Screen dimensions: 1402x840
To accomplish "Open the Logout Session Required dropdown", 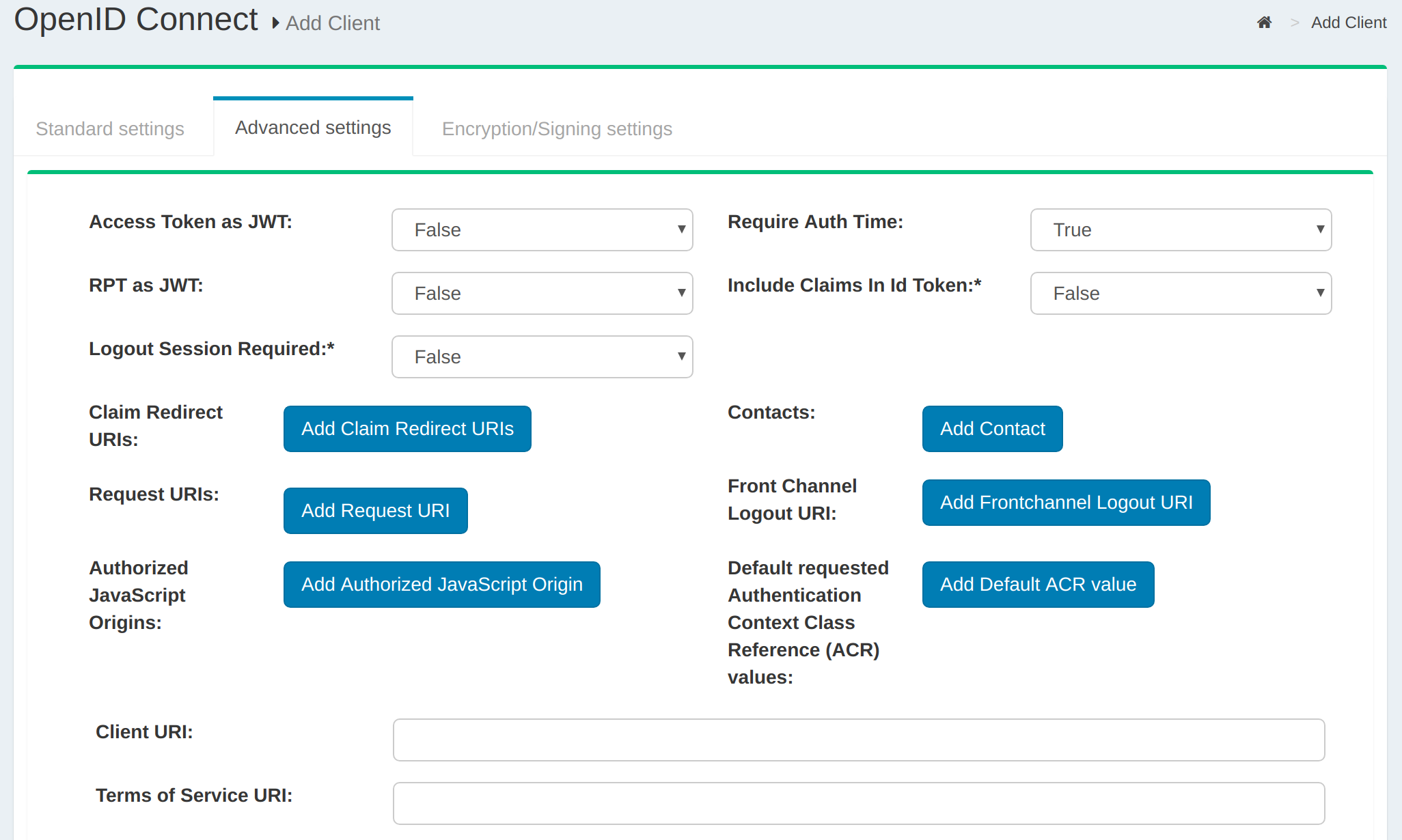I will coord(542,356).
